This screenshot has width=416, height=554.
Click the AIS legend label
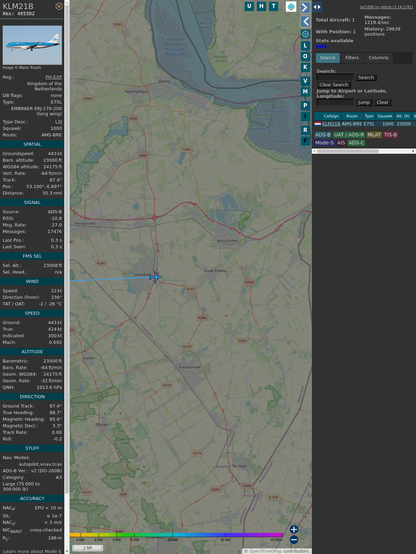tap(341, 143)
